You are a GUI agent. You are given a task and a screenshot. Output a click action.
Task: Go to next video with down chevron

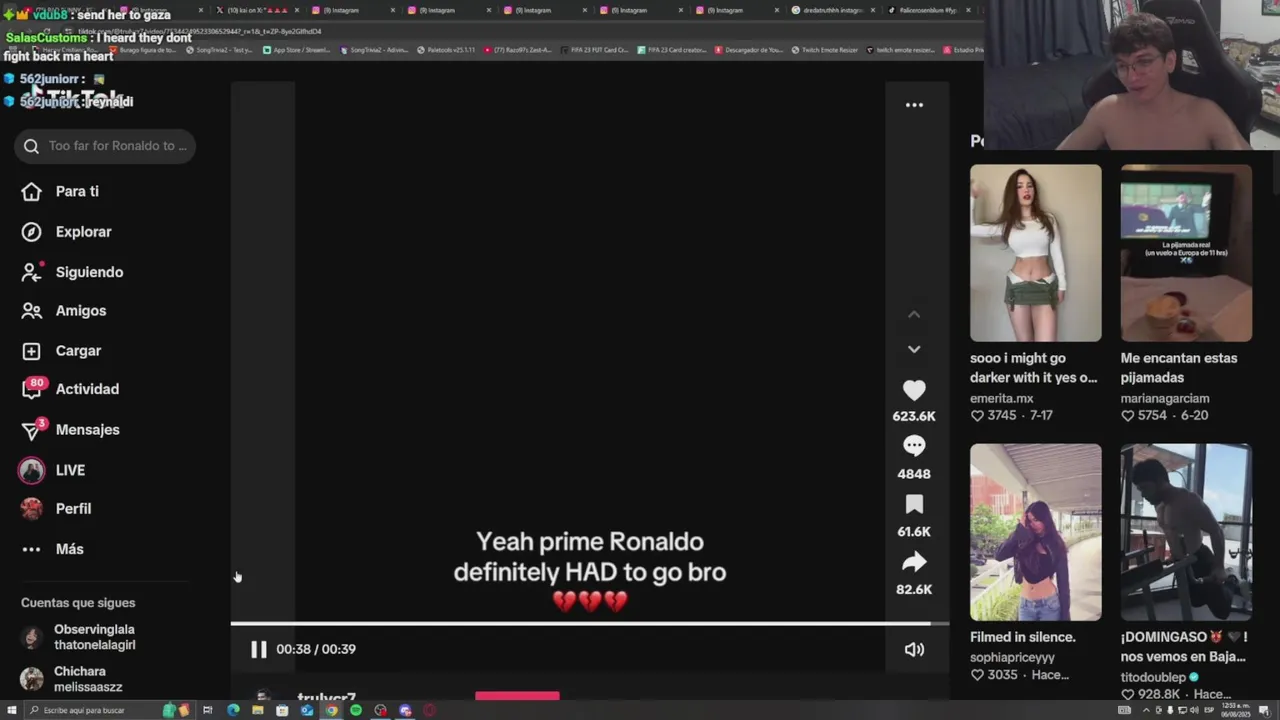[914, 349]
